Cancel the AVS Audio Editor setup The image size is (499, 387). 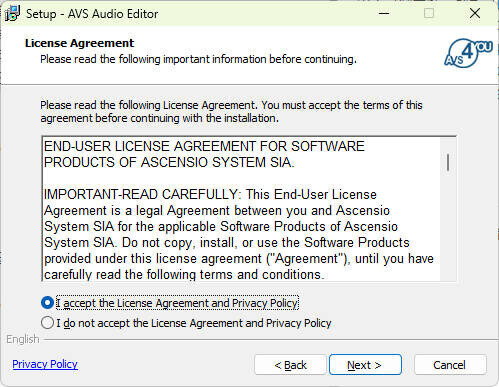[x=450, y=365]
